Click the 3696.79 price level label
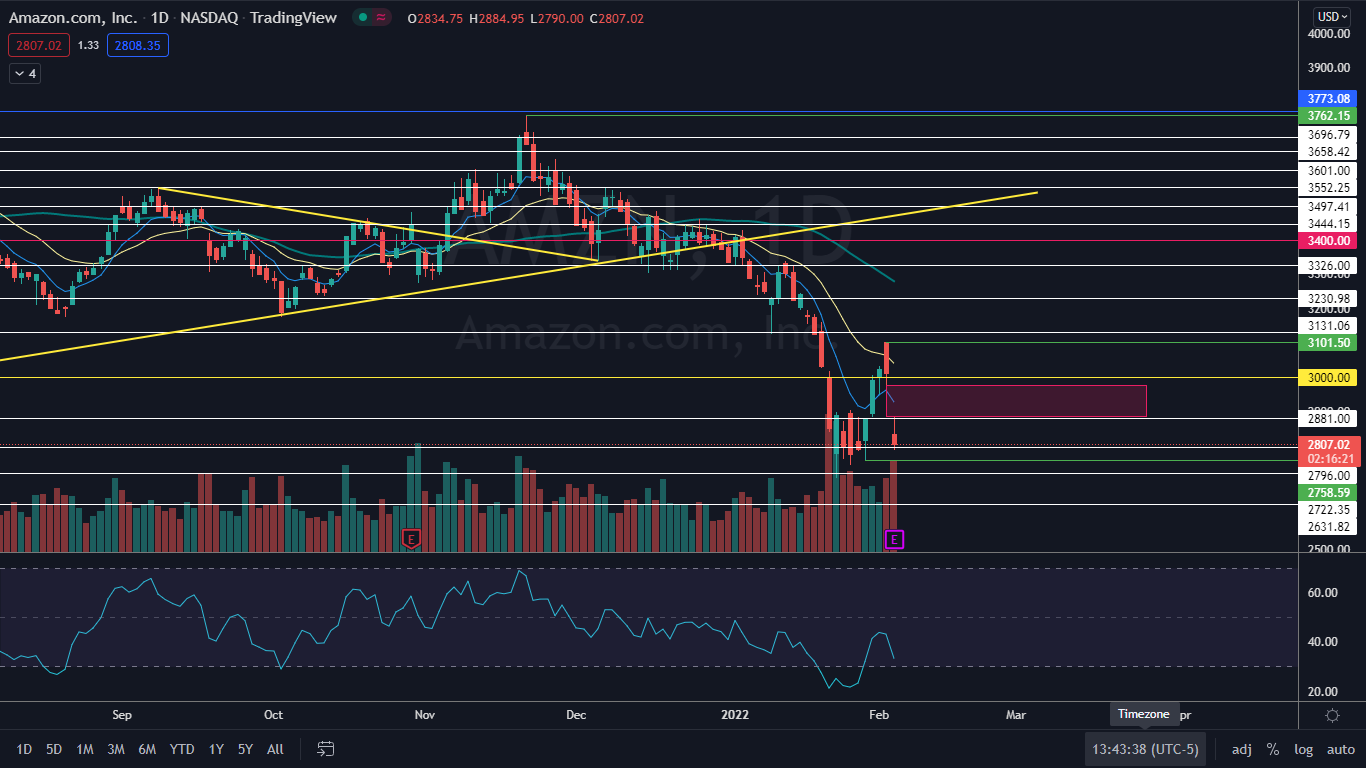 [1328, 135]
